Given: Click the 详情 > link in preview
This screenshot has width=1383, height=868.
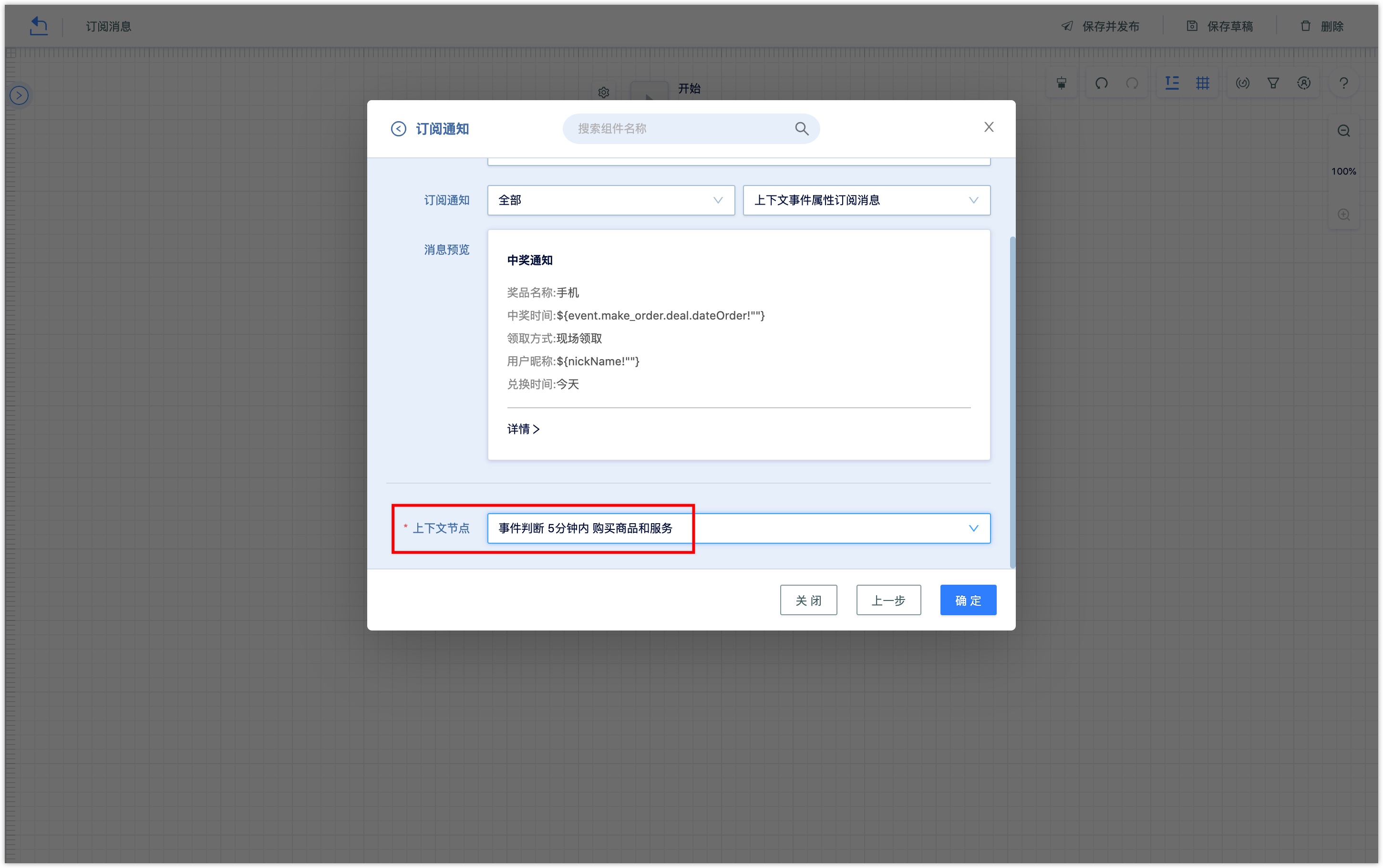Looking at the screenshot, I should pos(523,429).
